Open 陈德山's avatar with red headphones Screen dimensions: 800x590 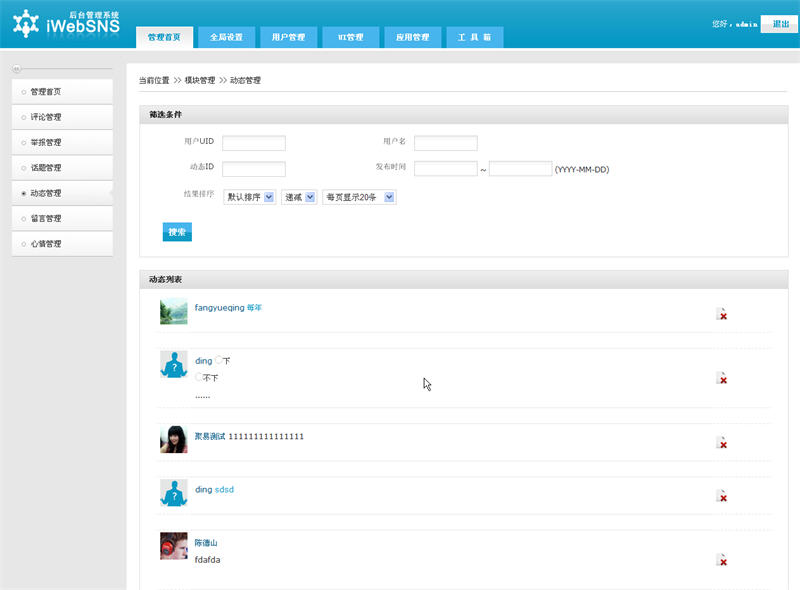(173, 546)
